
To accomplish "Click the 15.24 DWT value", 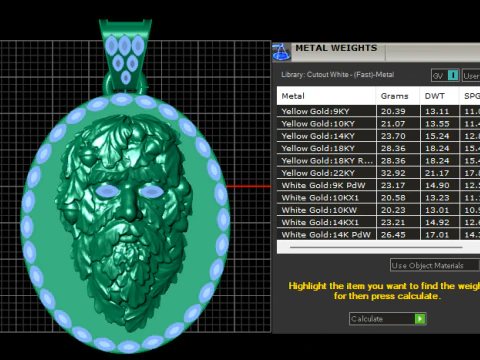I will tap(437, 136).
